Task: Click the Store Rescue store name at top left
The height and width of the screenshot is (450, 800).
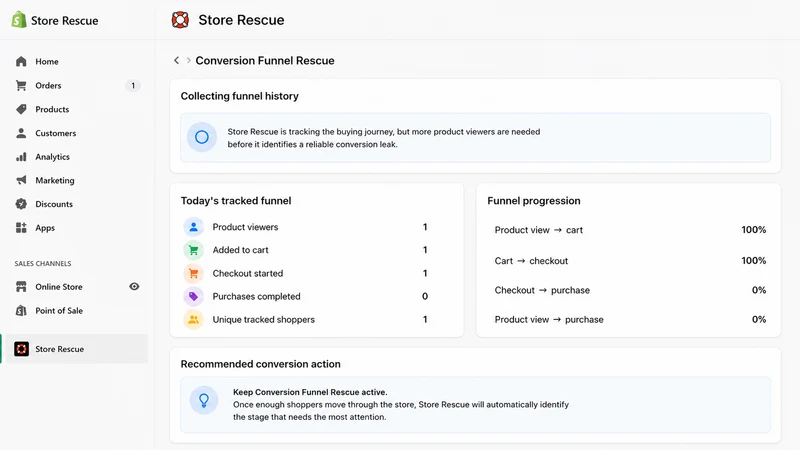Action: 65,21
